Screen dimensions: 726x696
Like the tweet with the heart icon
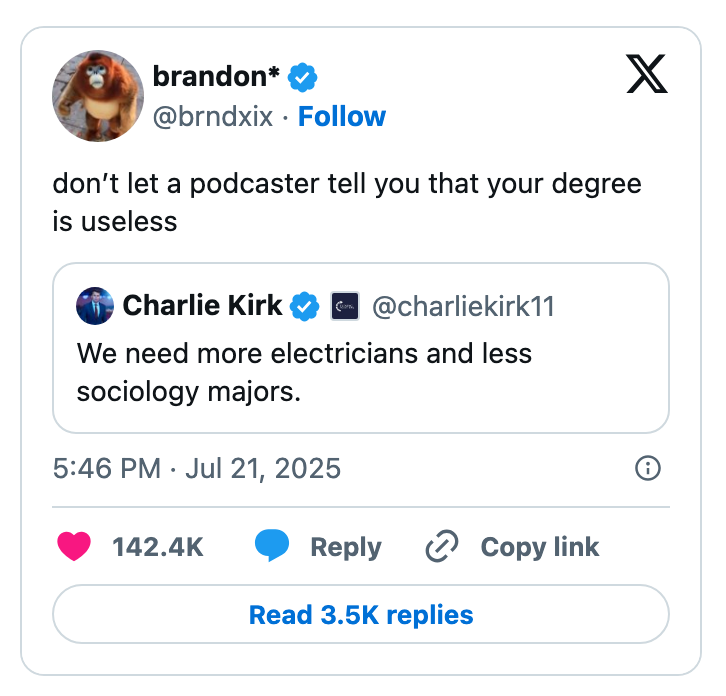tap(74, 547)
